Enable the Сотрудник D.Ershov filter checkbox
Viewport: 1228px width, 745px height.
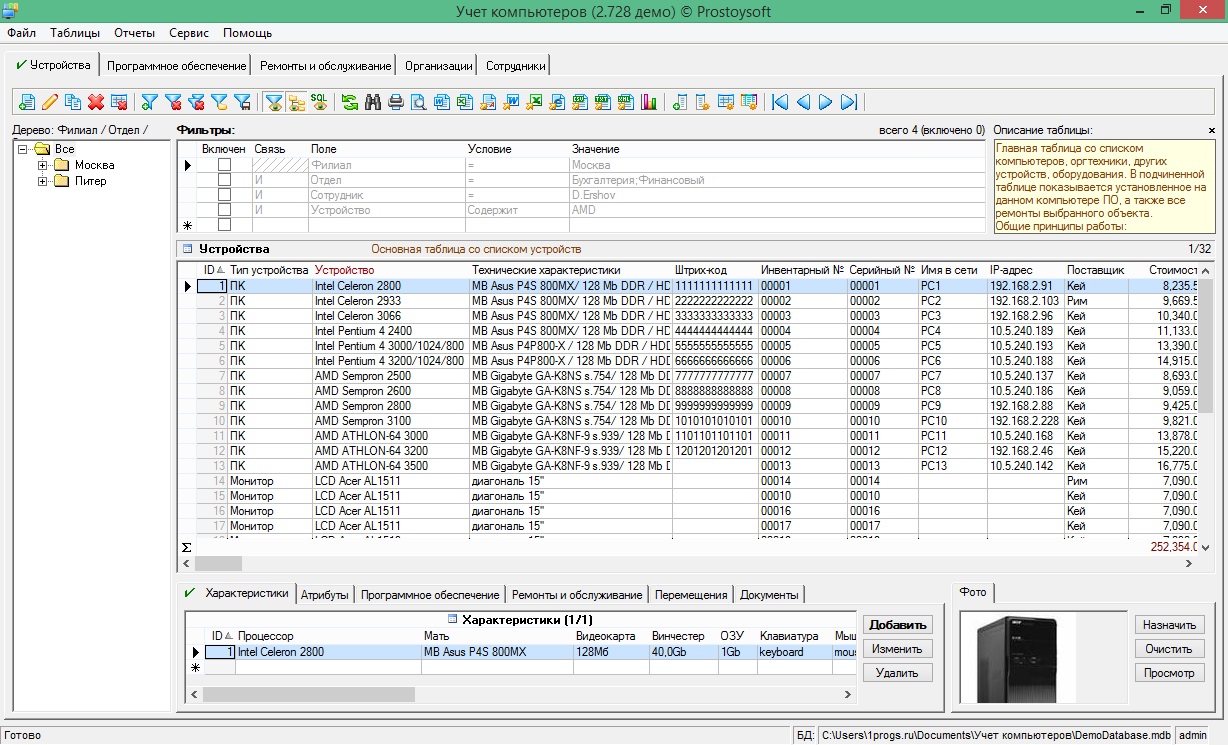(224, 195)
